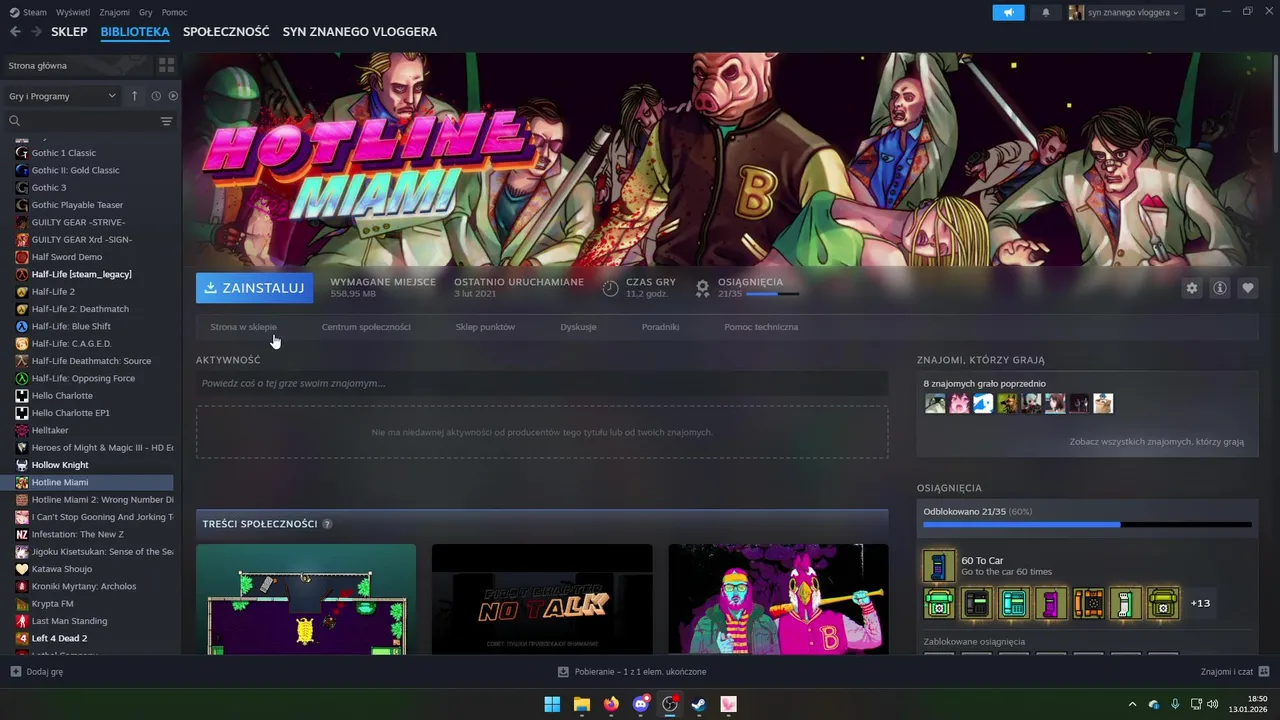Open the SYN ZNANEGO VLOGGERA profile tab
Screen dimensions: 1280x720
(360, 32)
